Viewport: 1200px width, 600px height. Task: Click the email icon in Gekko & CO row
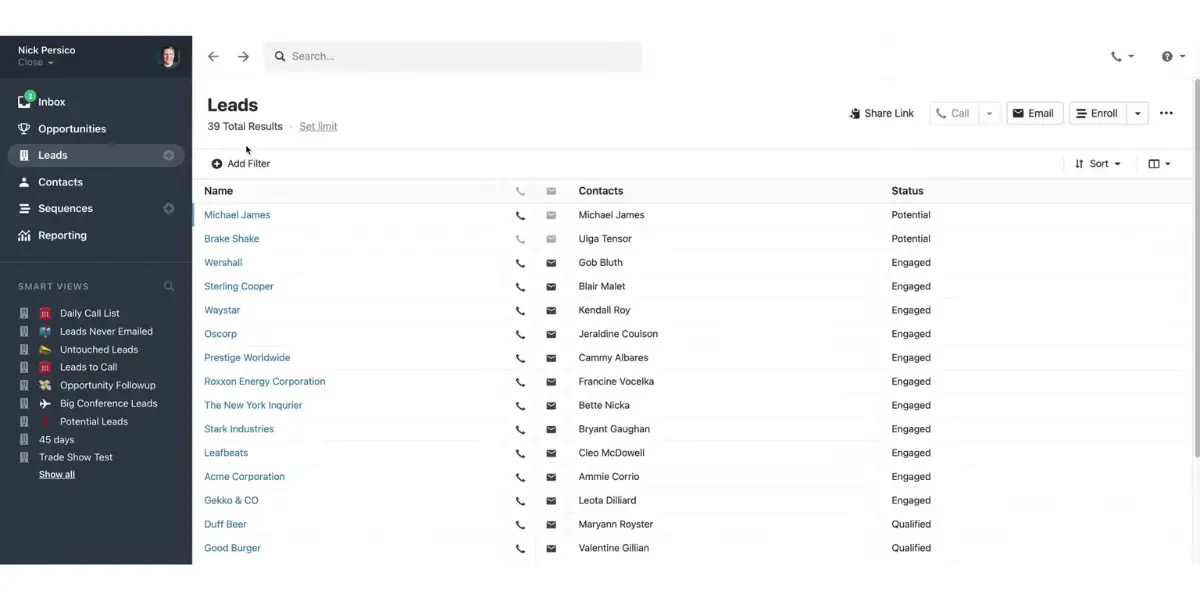[x=551, y=501]
